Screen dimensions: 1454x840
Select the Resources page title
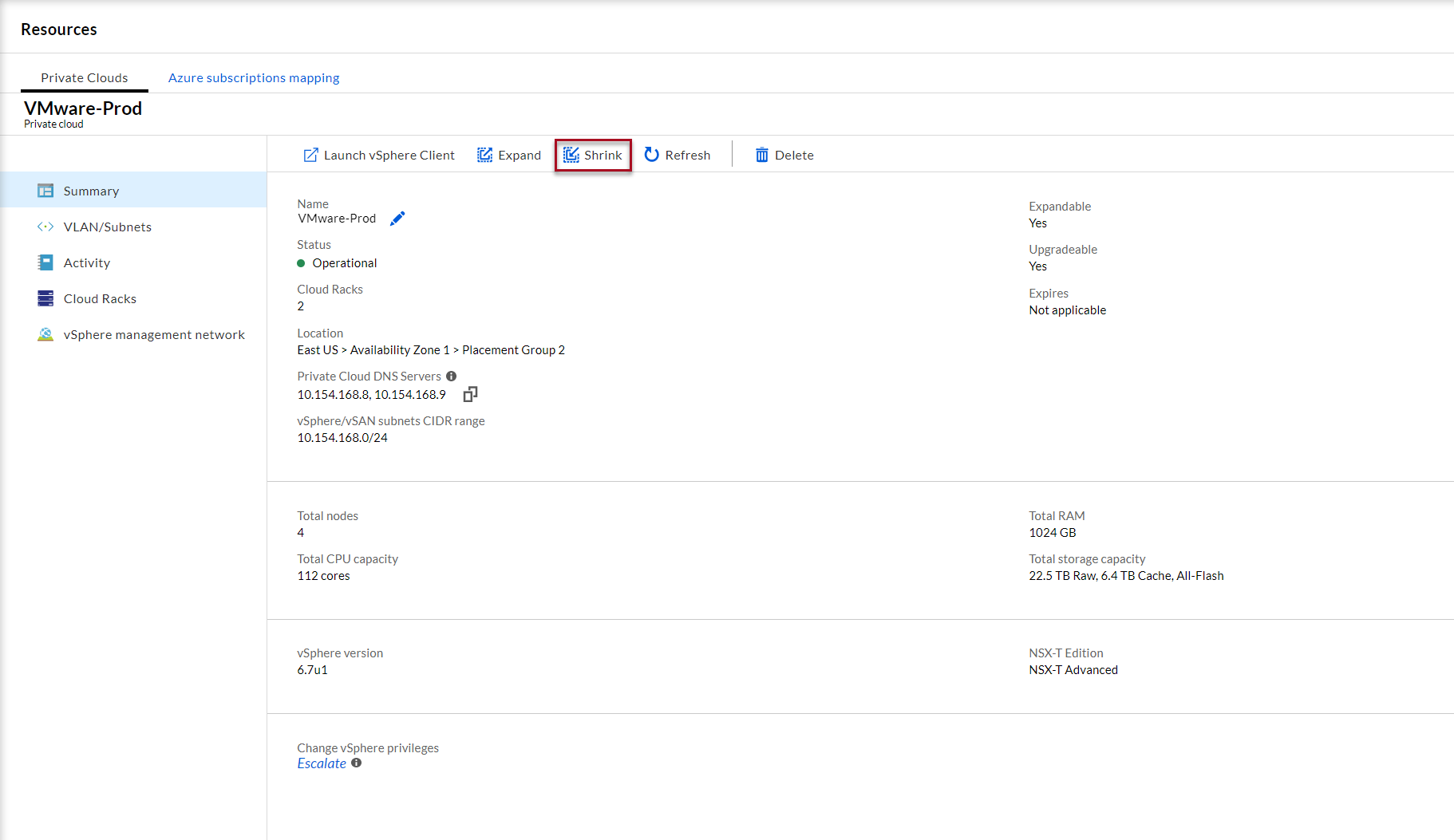(x=59, y=30)
